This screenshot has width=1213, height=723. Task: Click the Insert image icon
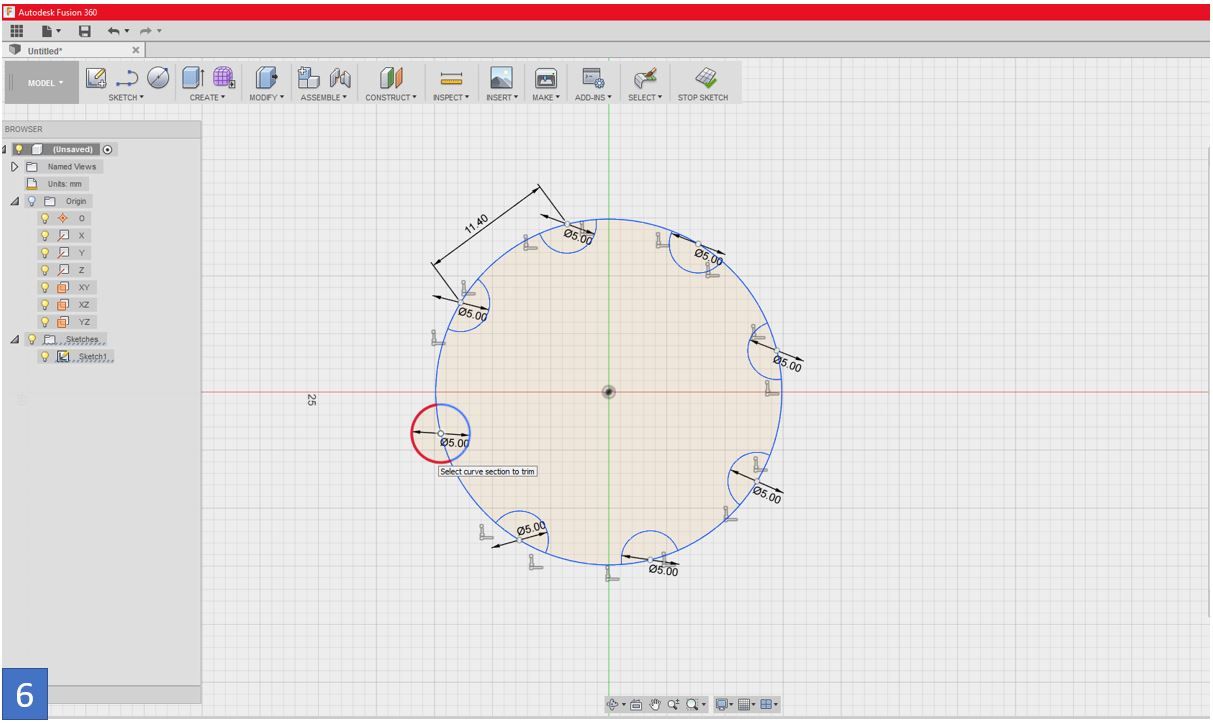pos(501,78)
